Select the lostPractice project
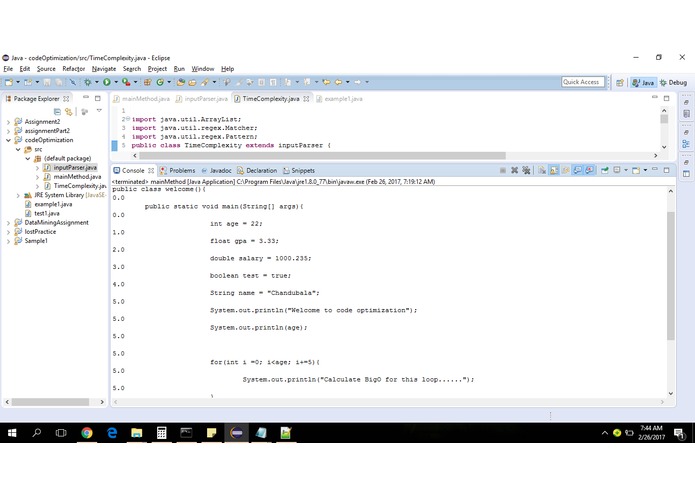695x494 pixels. [35, 232]
